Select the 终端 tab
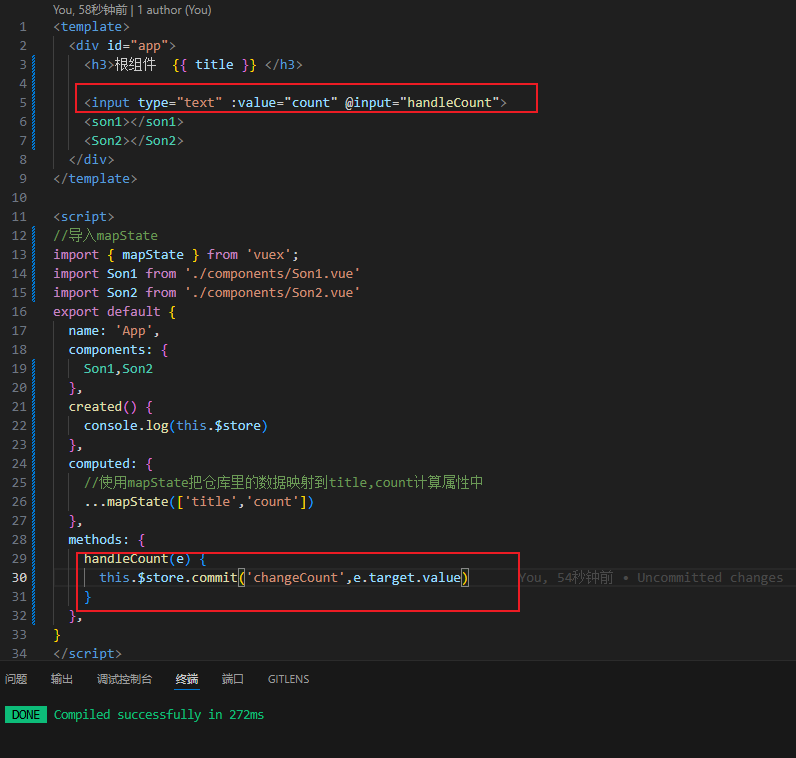796x758 pixels. [x=187, y=679]
